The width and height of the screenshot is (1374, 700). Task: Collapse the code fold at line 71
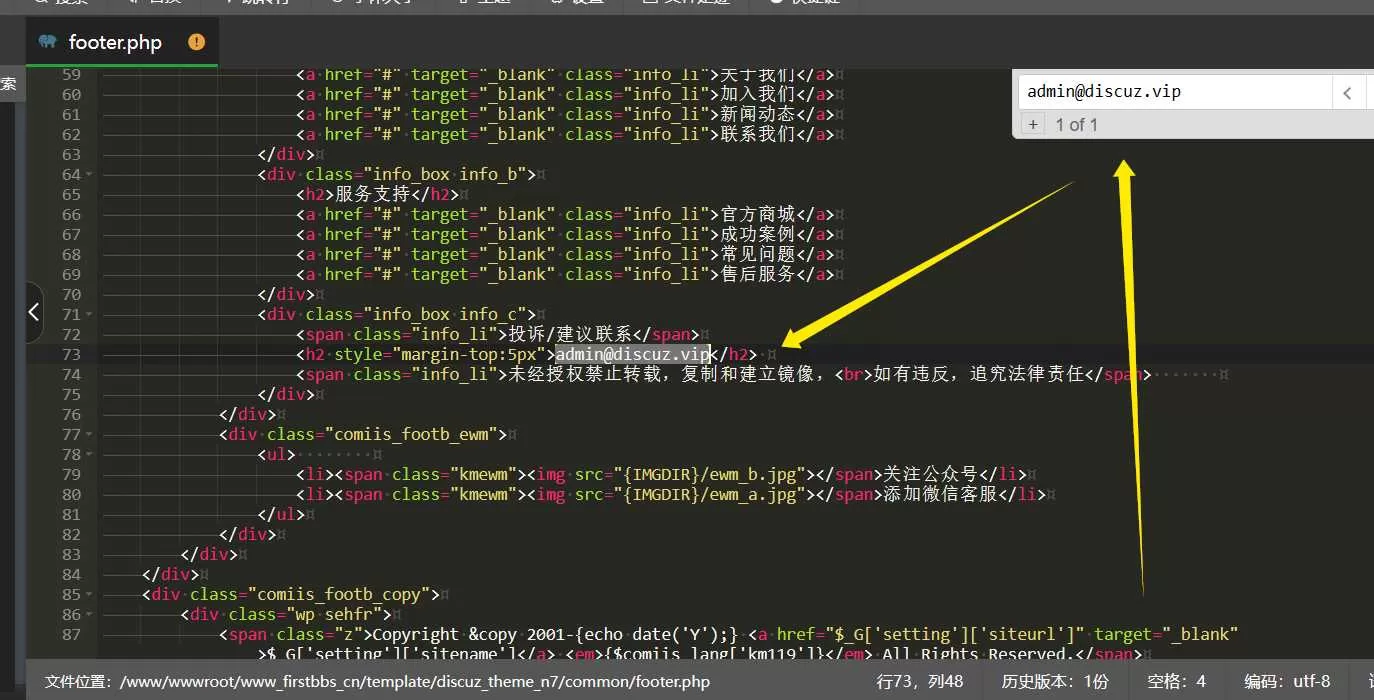click(x=90, y=315)
